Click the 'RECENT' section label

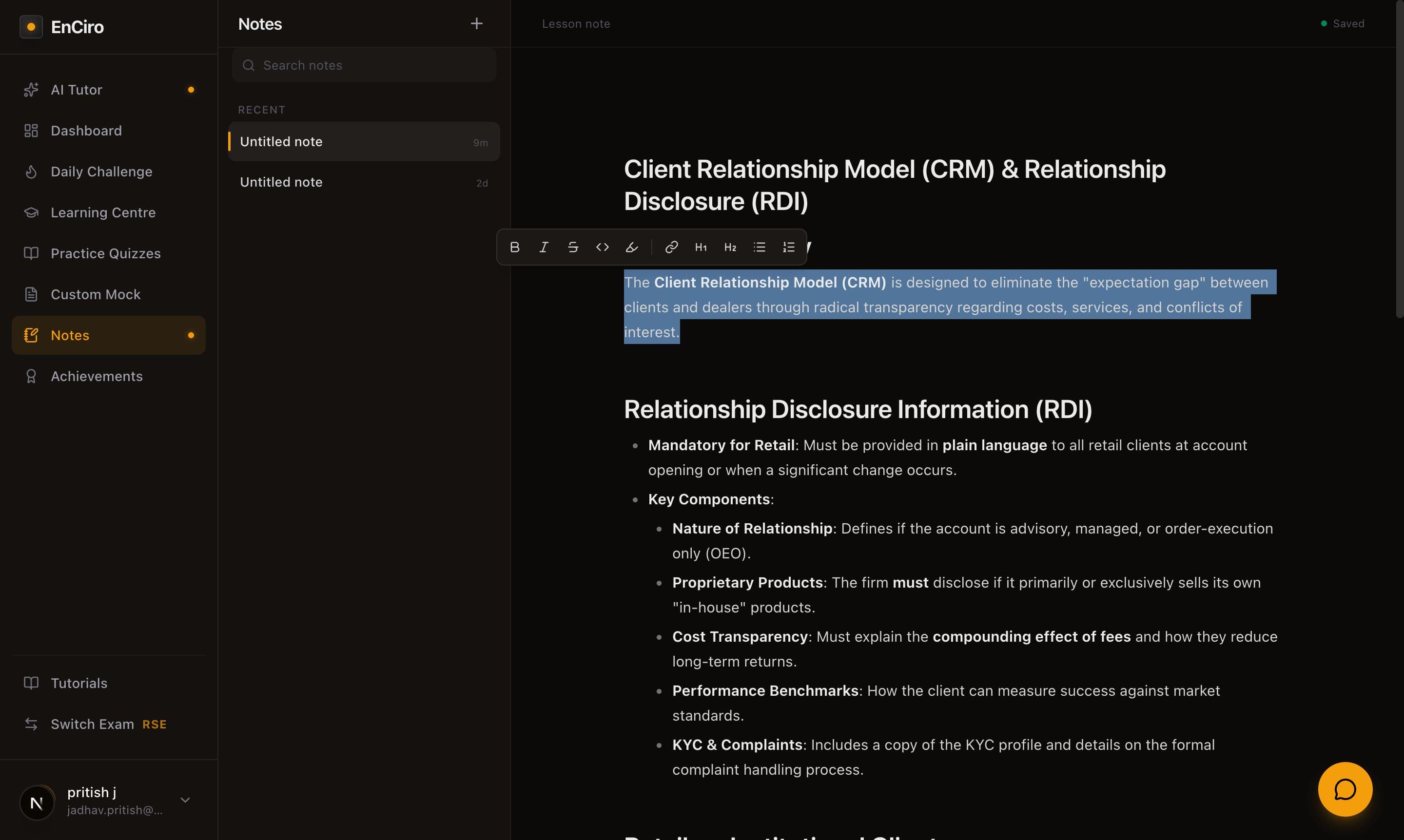click(x=262, y=110)
